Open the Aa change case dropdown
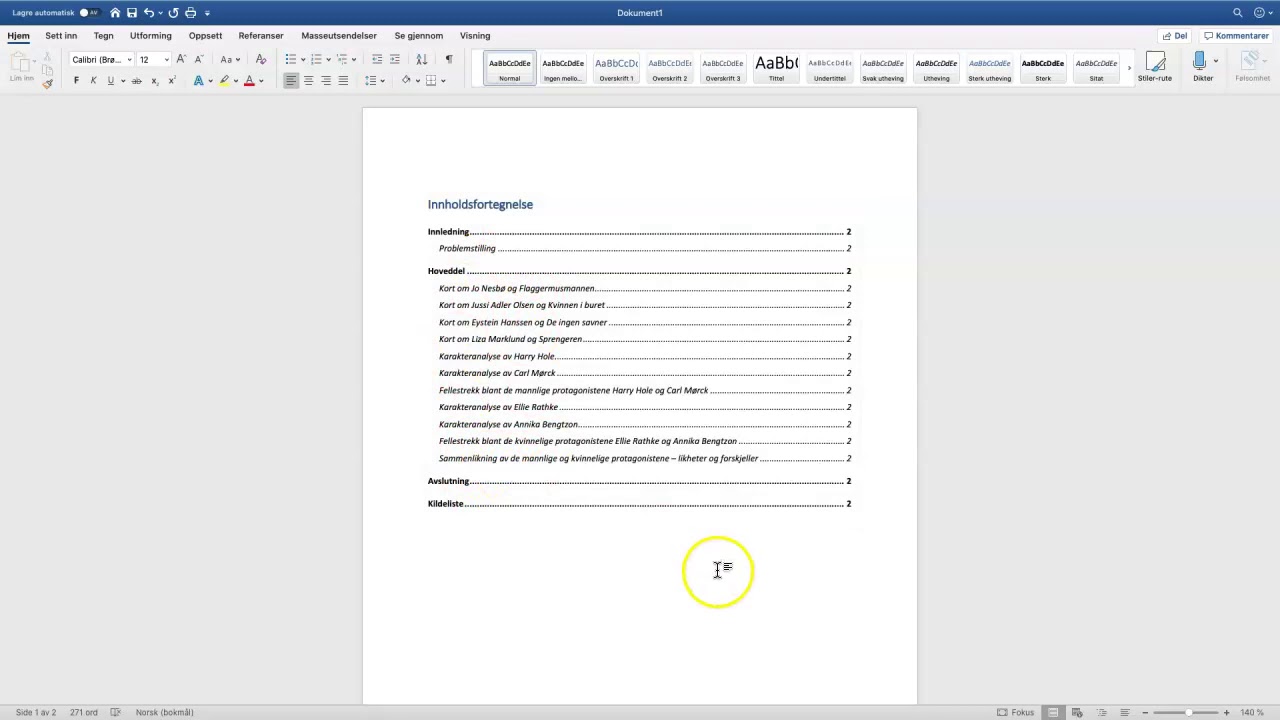 (x=230, y=60)
